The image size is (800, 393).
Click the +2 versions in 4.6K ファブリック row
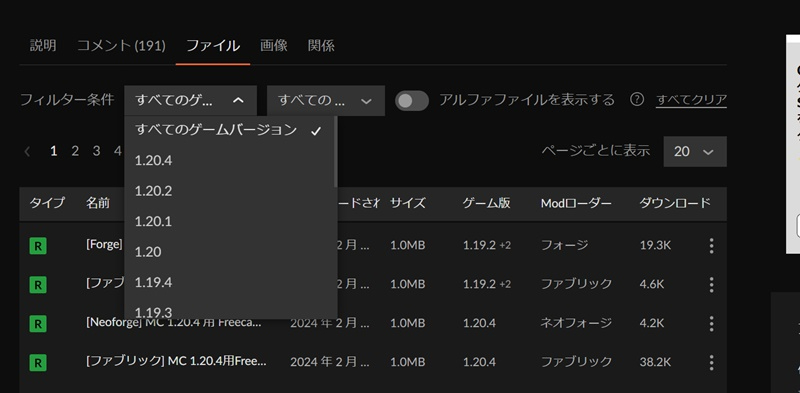point(505,284)
